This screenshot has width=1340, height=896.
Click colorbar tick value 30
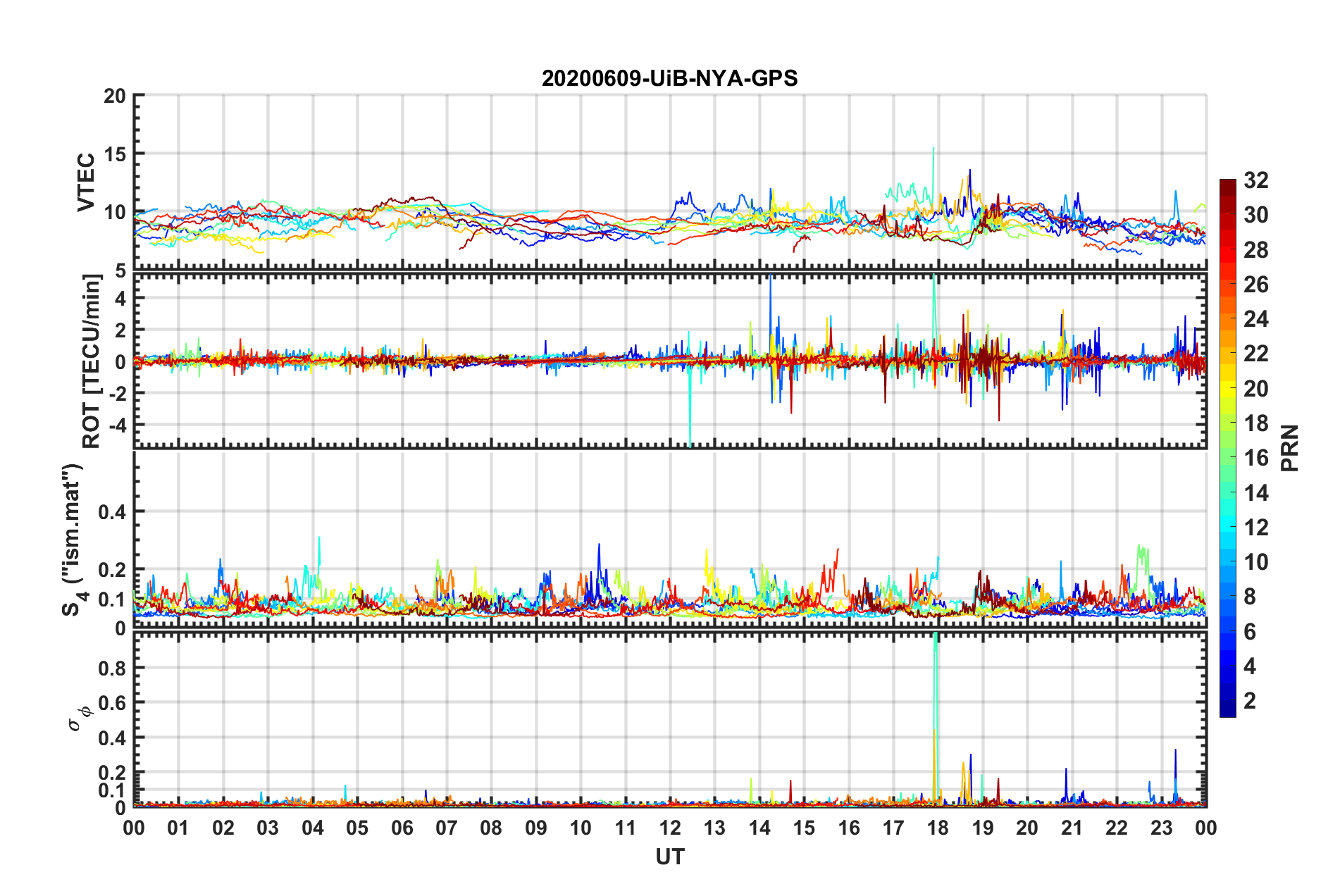tap(1255, 215)
